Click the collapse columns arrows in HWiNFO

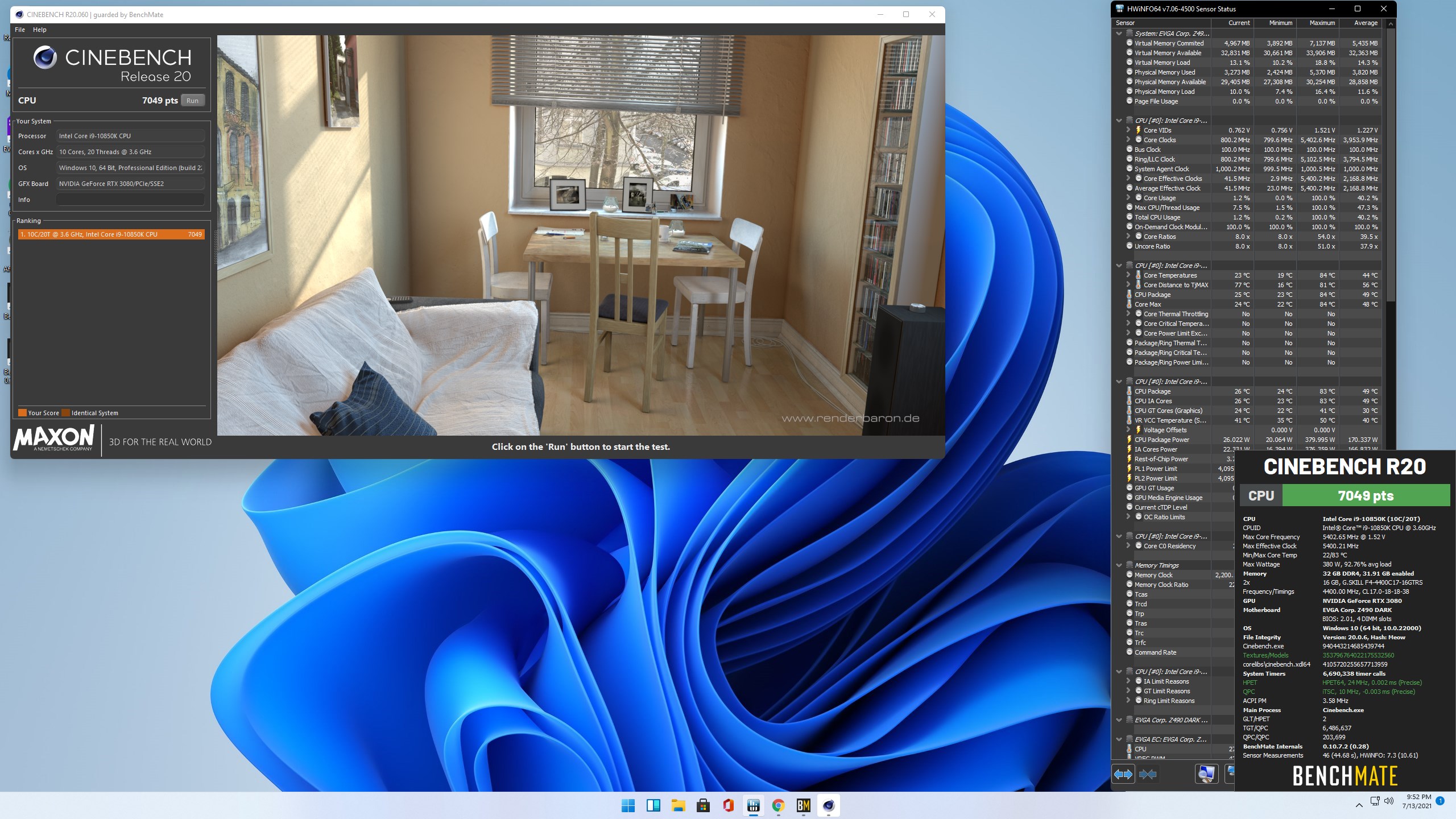tap(1148, 774)
